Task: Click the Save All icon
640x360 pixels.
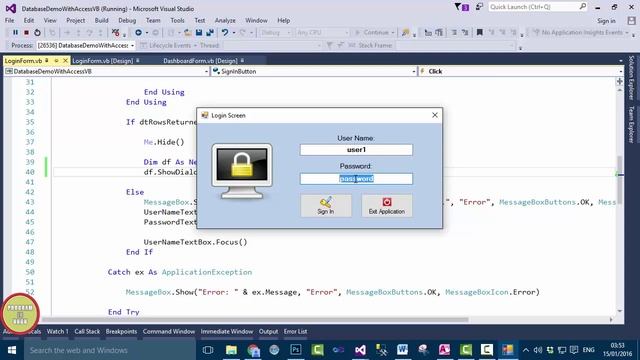Action: click(210, 33)
